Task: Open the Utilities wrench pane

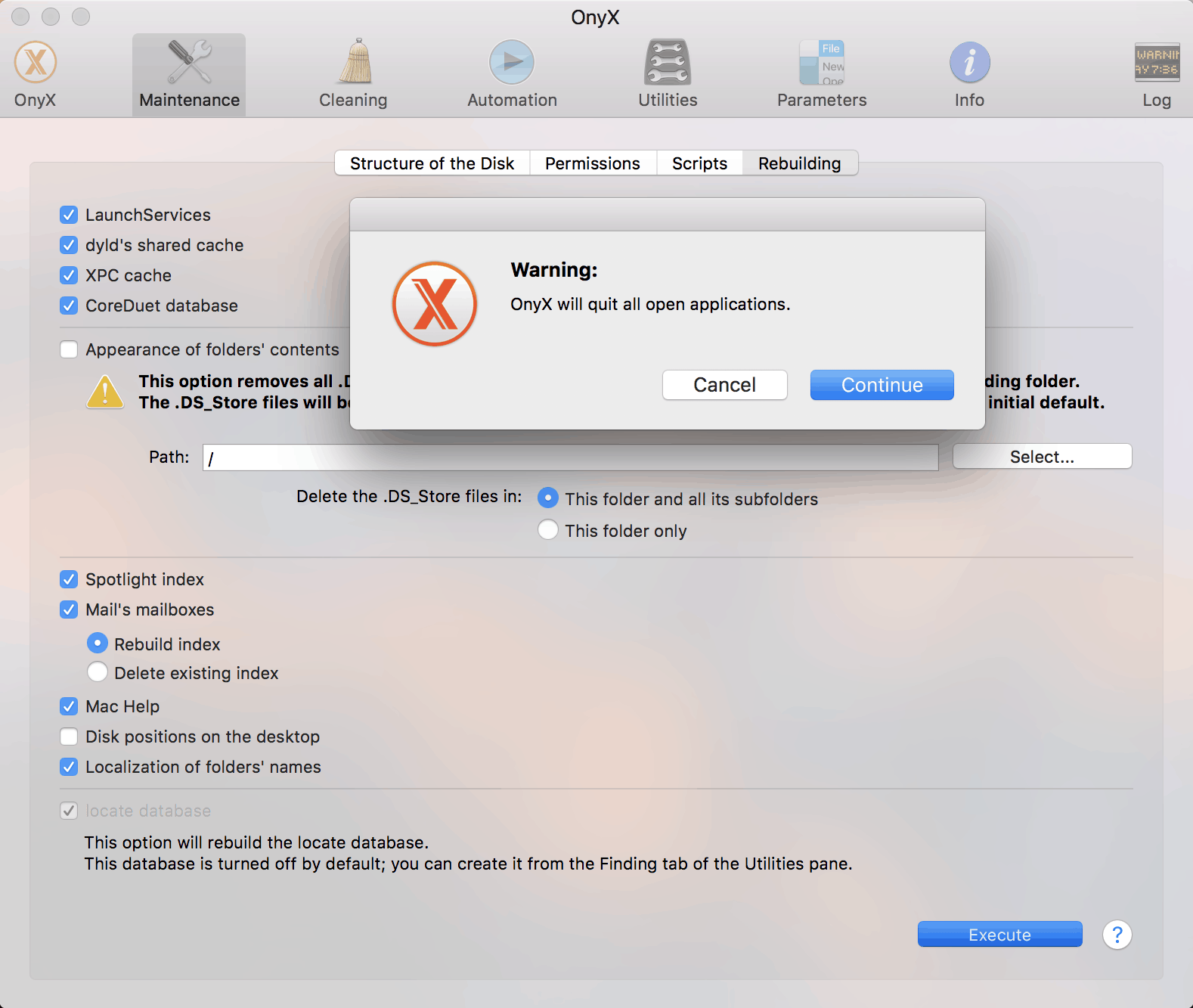Action: pos(668,74)
